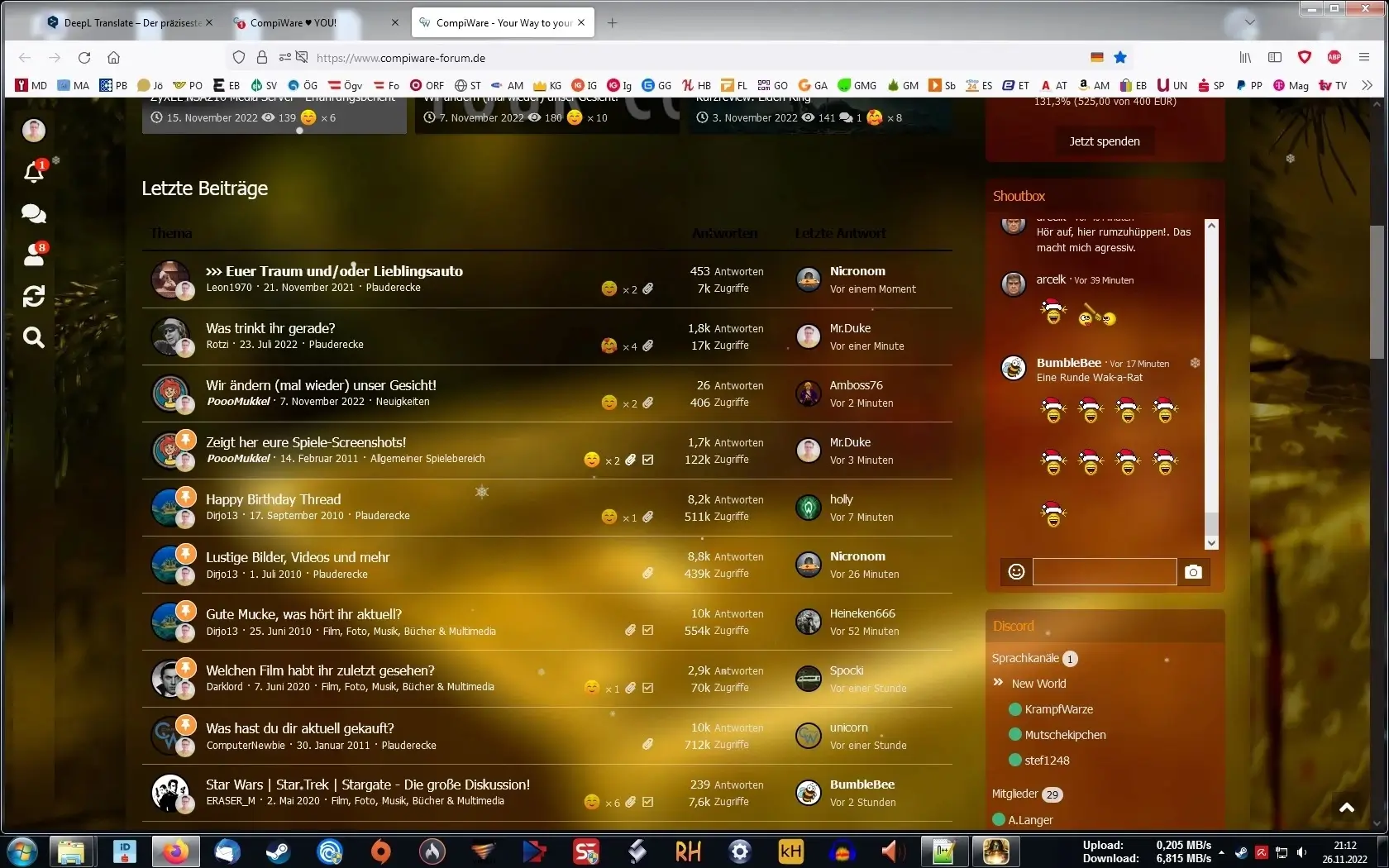Open the ORF bookmark
Screen dimensions: 1389x868
click(x=427, y=85)
